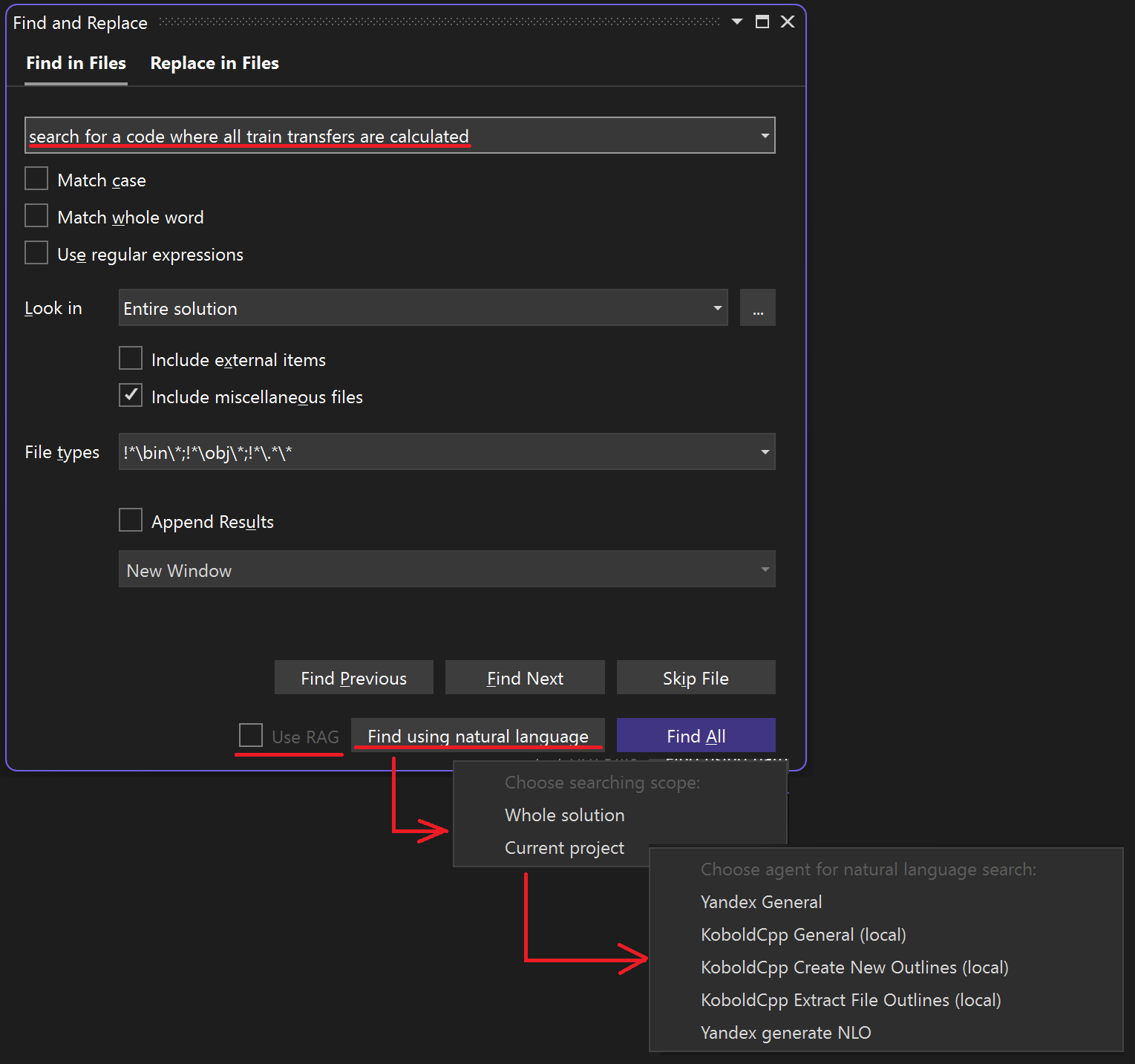Pick the Yandex General agent

[x=761, y=901]
